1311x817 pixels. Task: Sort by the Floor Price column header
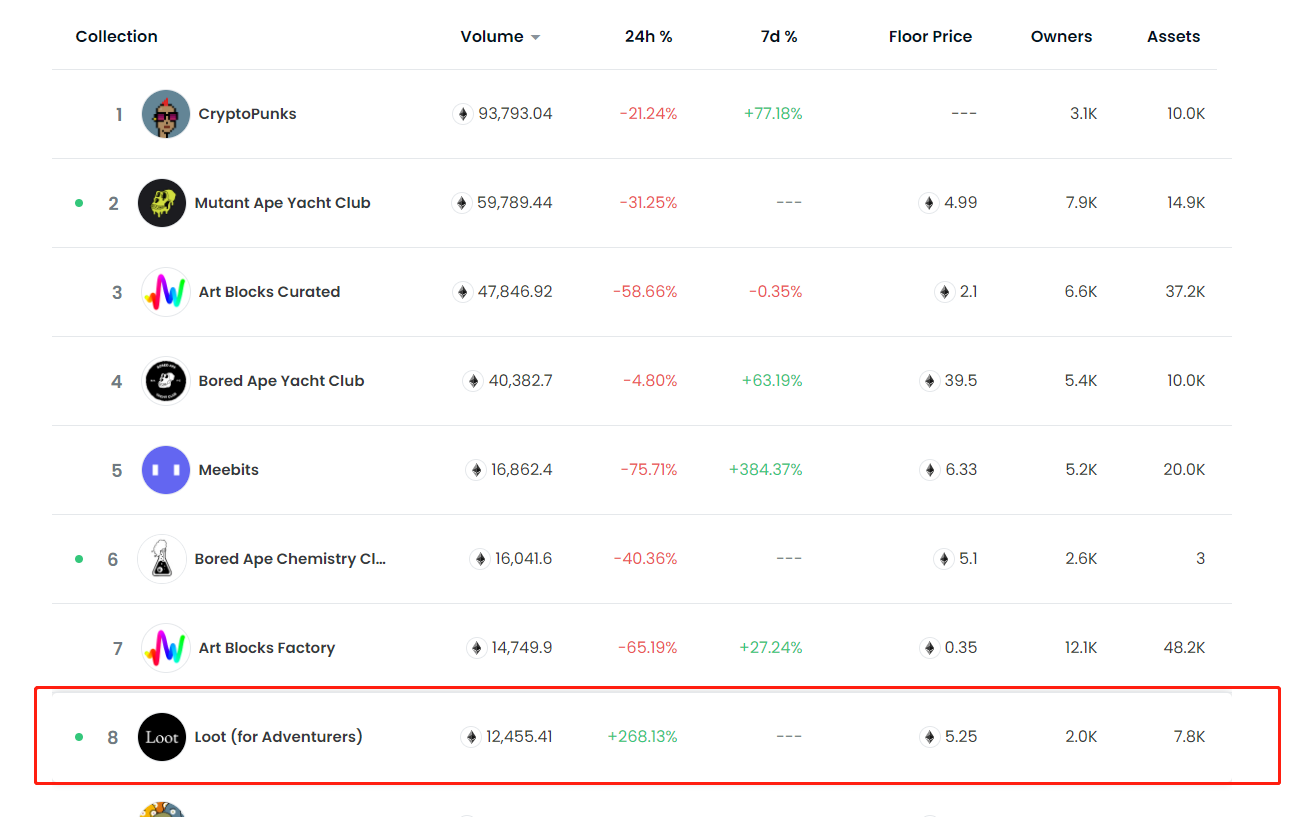tap(930, 36)
